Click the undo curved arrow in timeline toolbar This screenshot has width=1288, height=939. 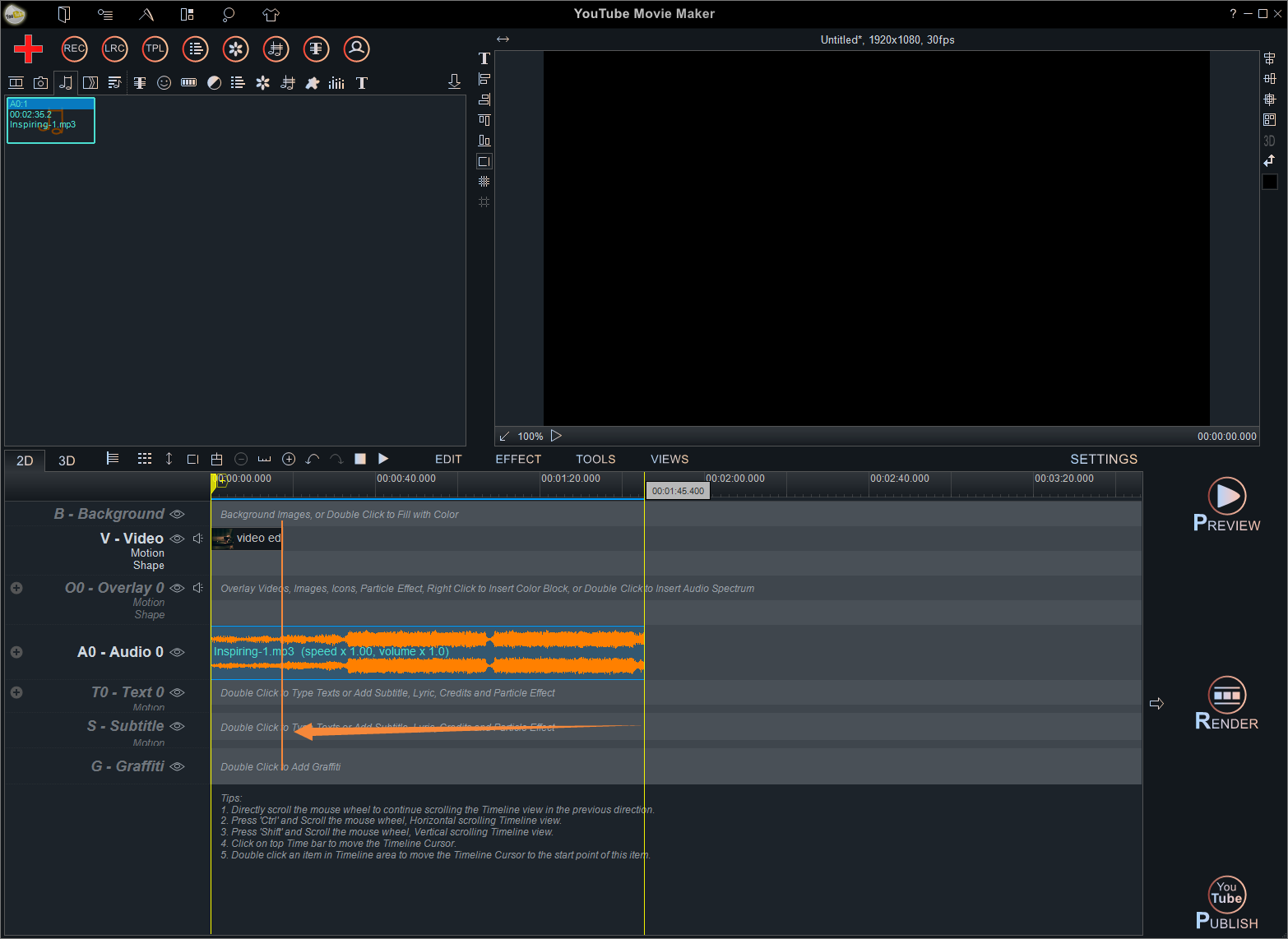tap(313, 459)
